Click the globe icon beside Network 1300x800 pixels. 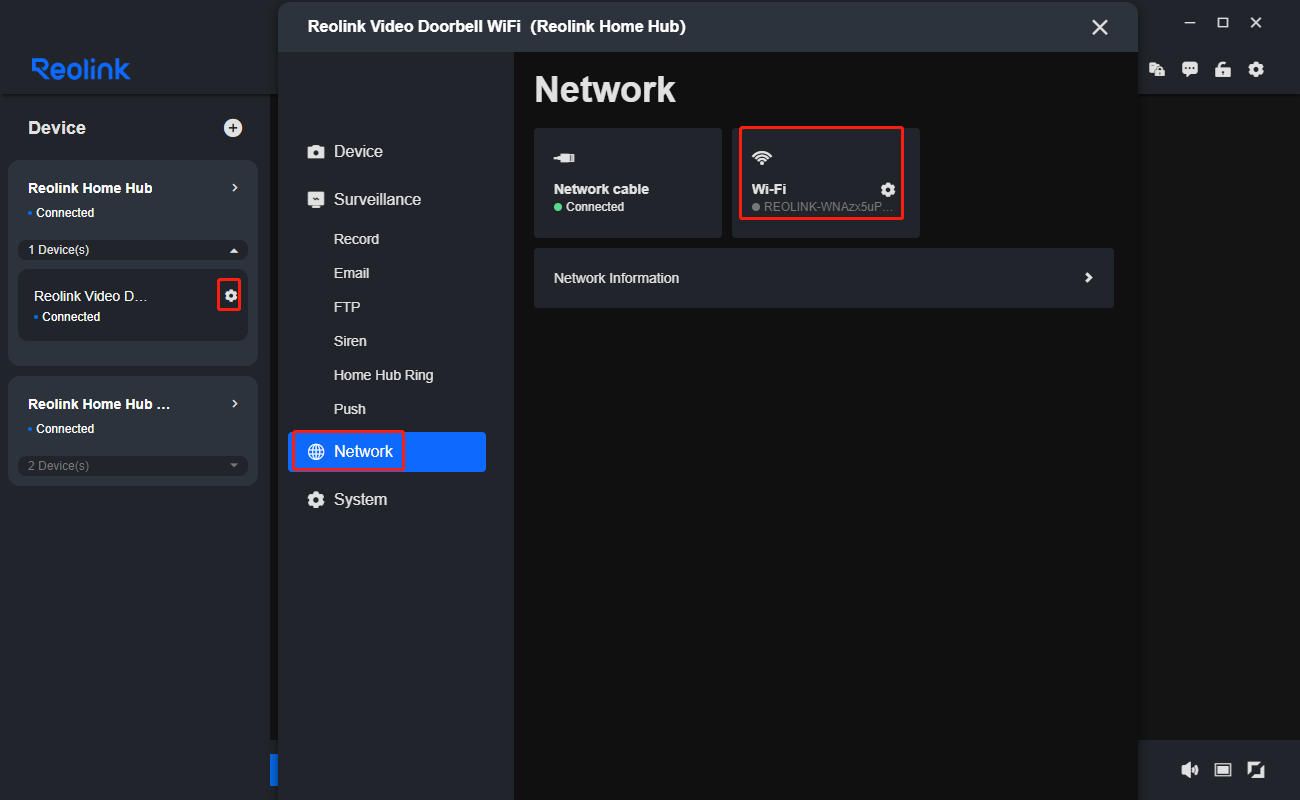pyautogui.click(x=316, y=452)
